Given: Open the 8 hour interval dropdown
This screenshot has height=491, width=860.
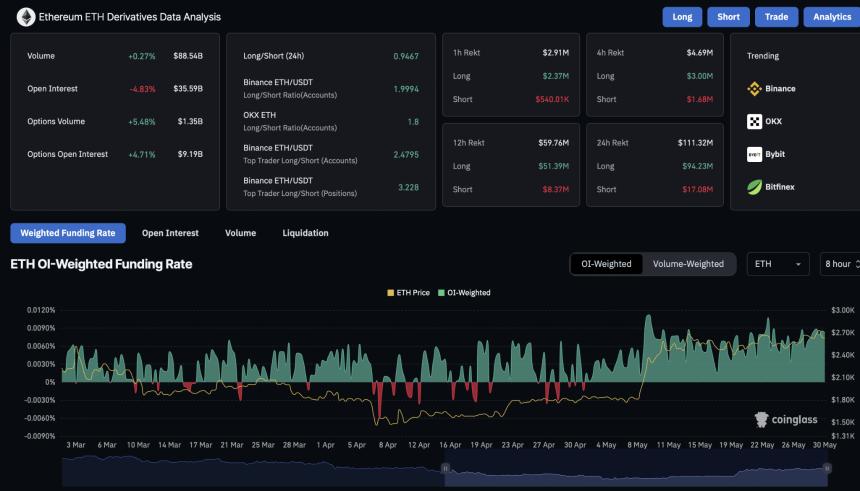Looking at the screenshot, I should [x=839, y=264].
